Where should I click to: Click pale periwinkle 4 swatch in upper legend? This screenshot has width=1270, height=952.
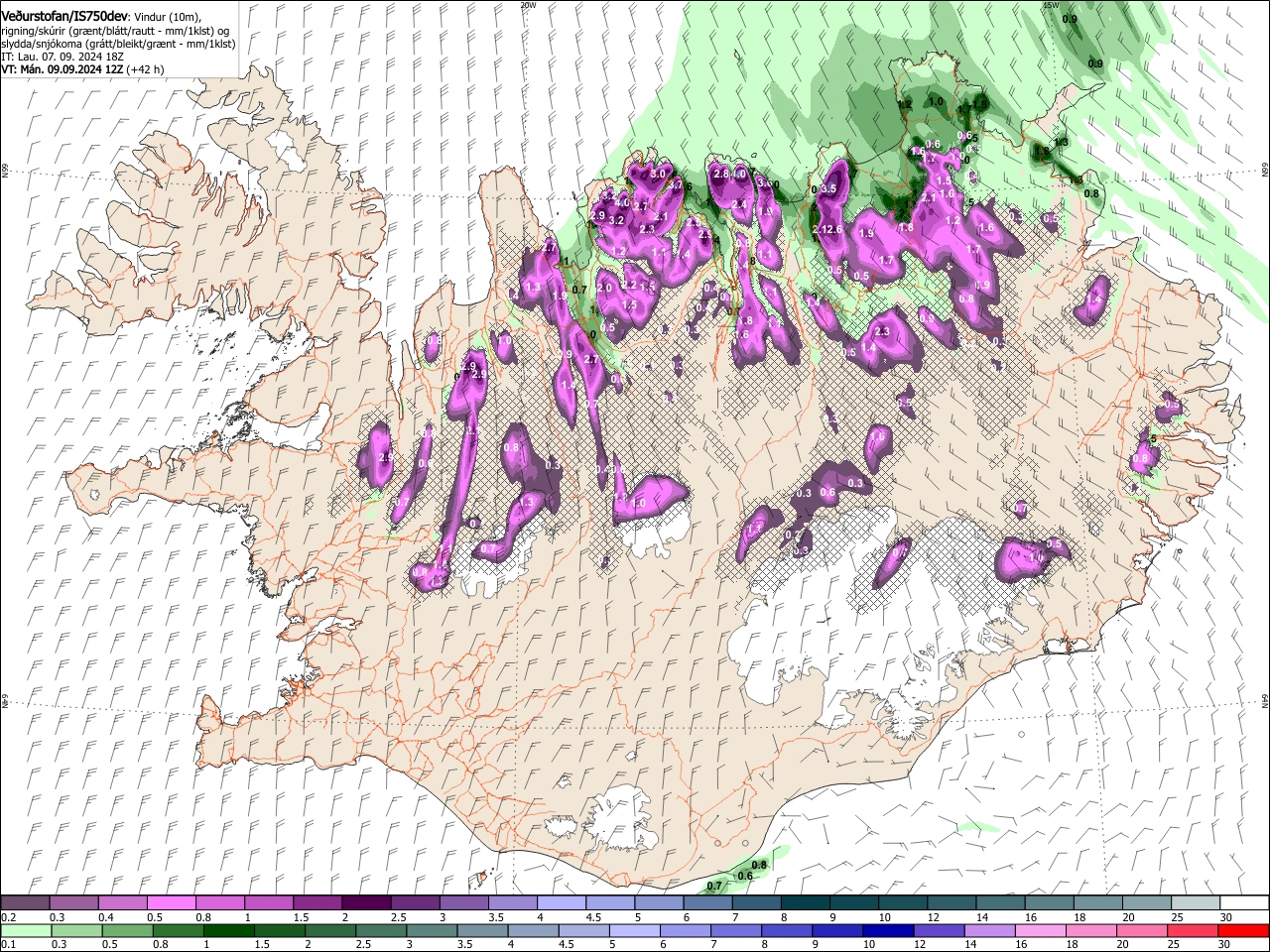(x=561, y=903)
